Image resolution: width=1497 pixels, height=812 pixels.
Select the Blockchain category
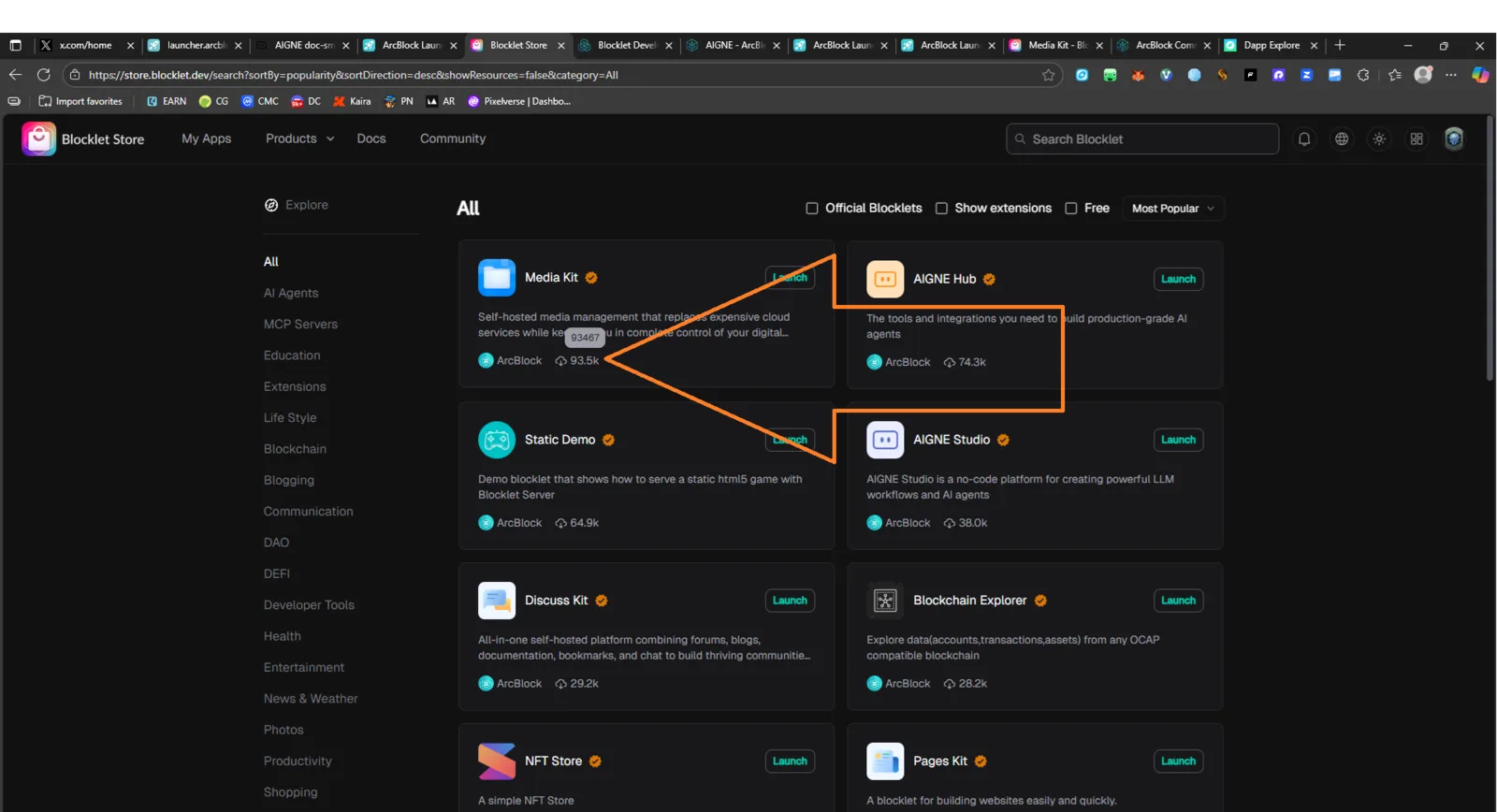point(295,449)
